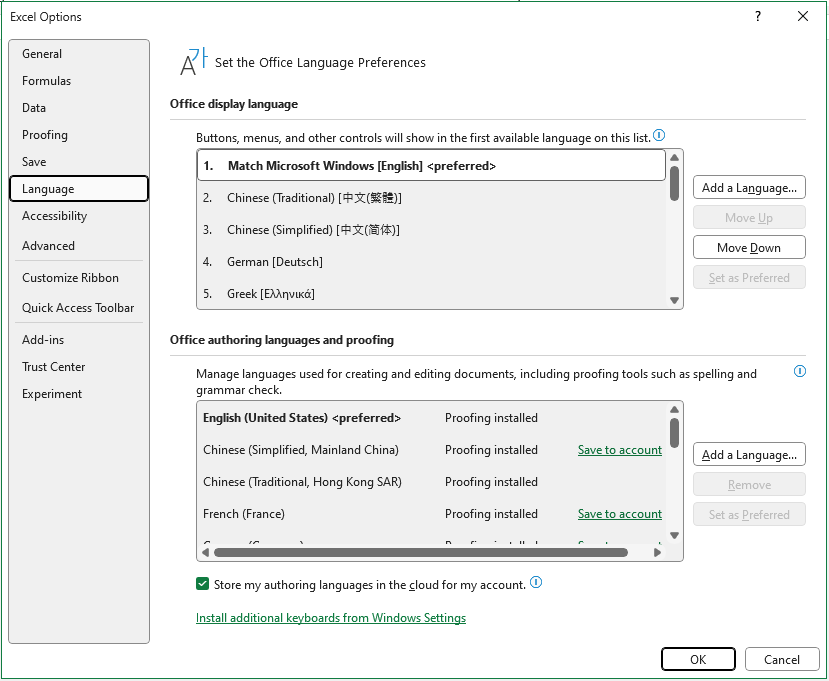829x681 pixels.
Task: Click the info icon beside authoring languages description
Action: [x=799, y=371]
